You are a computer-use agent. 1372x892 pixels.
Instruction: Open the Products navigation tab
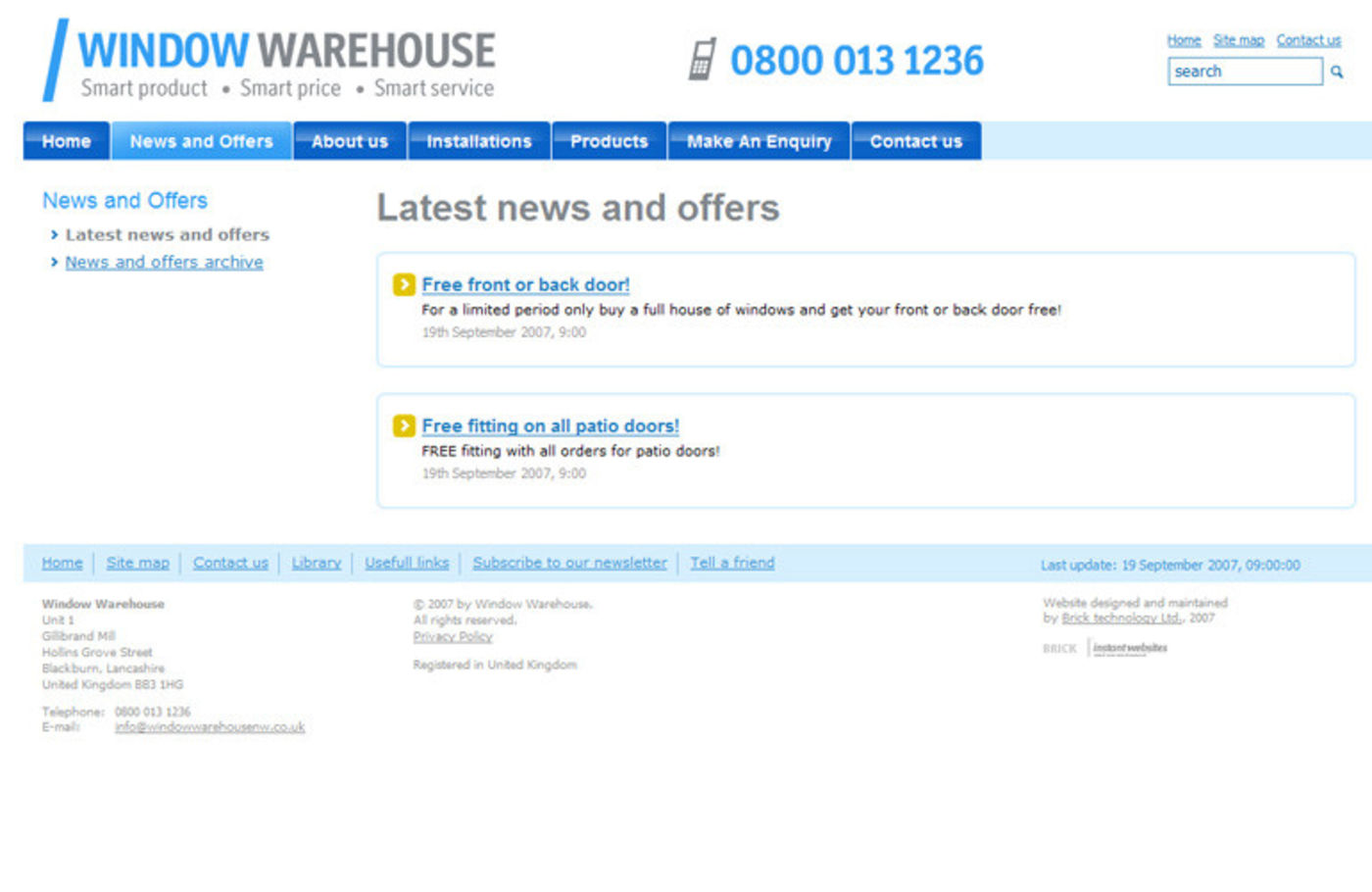tap(609, 141)
